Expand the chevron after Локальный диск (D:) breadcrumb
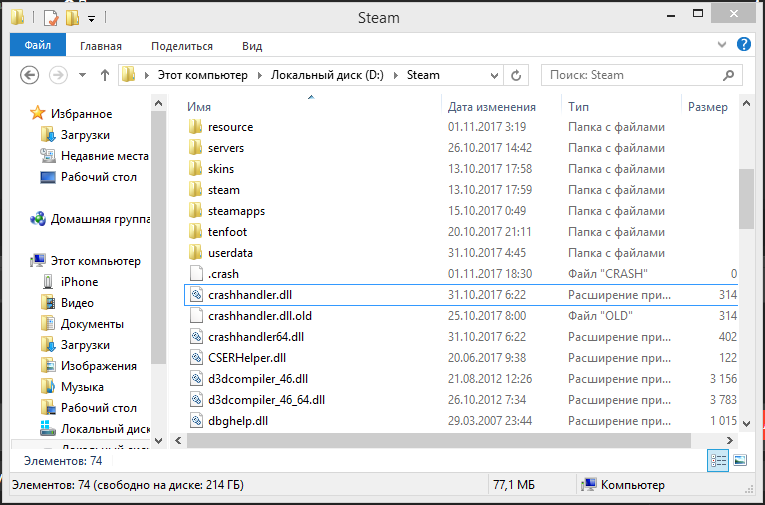The image size is (765, 505). (x=396, y=75)
